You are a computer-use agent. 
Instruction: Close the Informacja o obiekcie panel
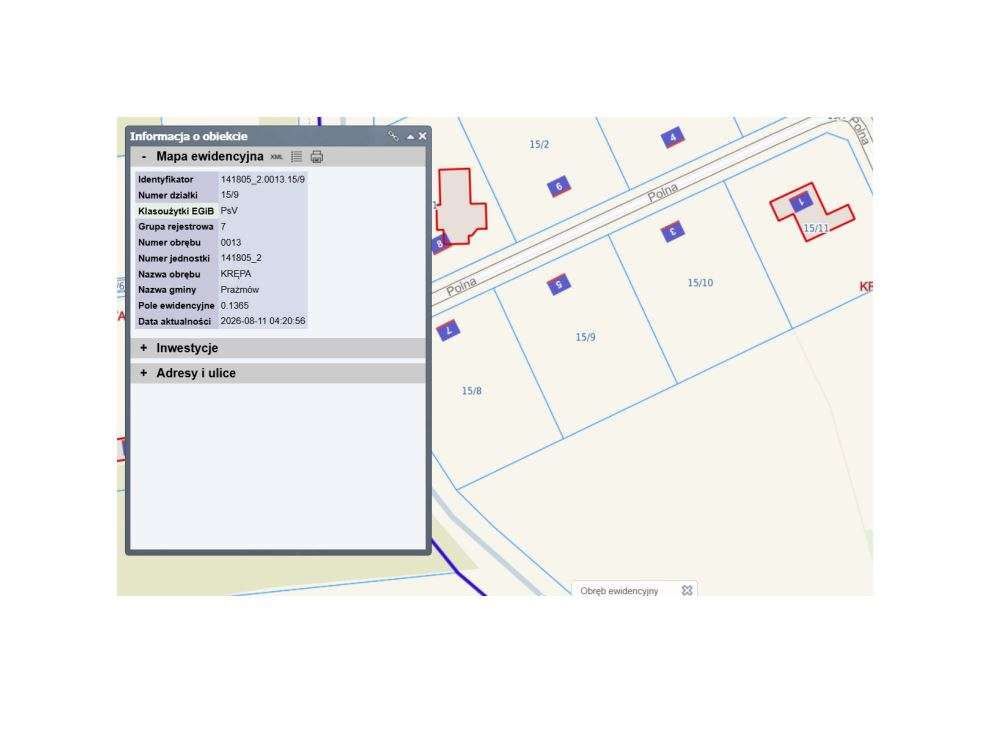click(x=422, y=136)
